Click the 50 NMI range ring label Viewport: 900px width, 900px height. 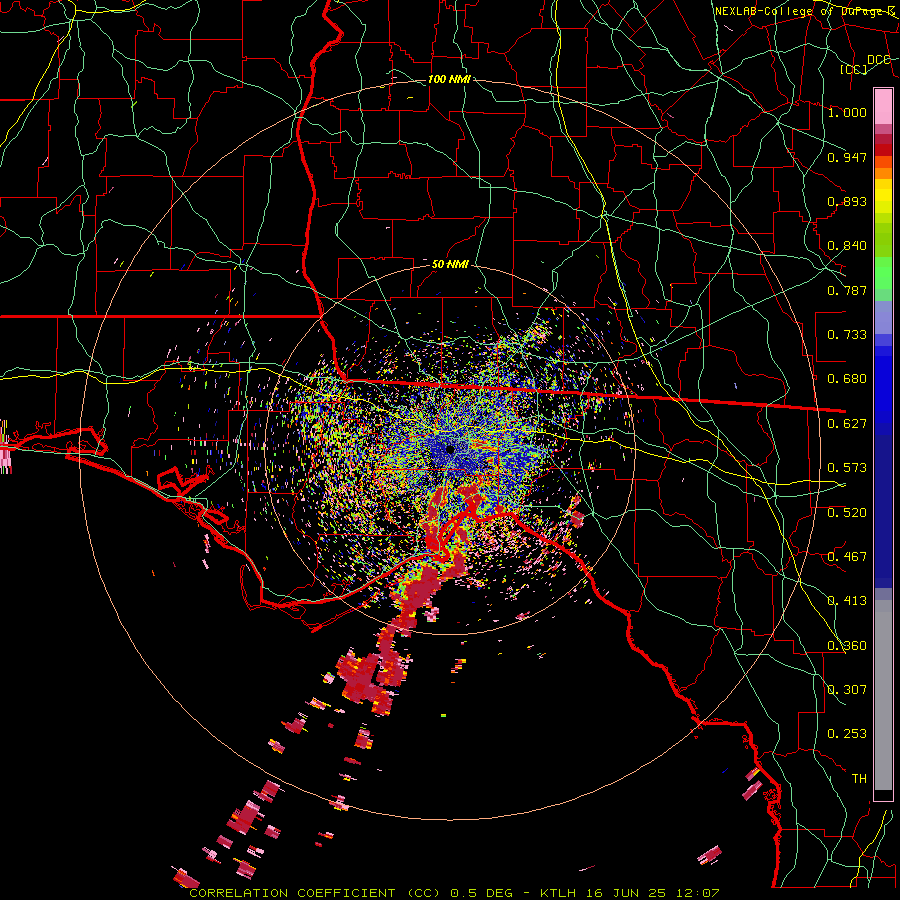pos(450,264)
